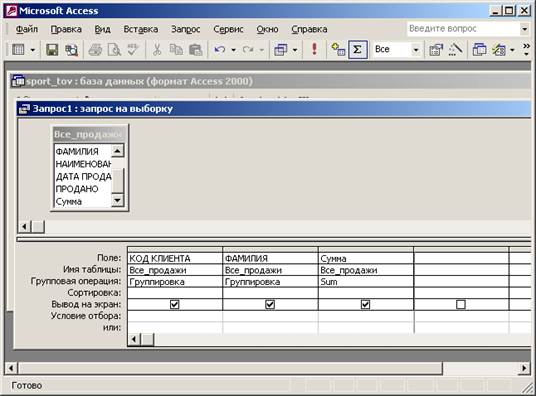Click the Redo arrow icon

[247, 50]
